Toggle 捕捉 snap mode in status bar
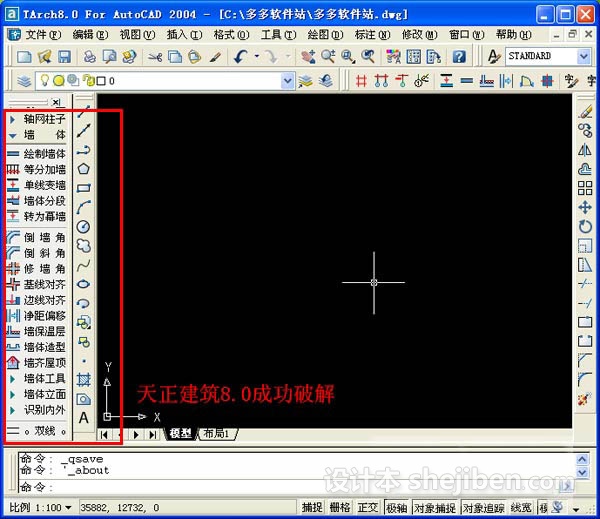The width and height of the screenshot is (600, 519). [x=312, y=508]
